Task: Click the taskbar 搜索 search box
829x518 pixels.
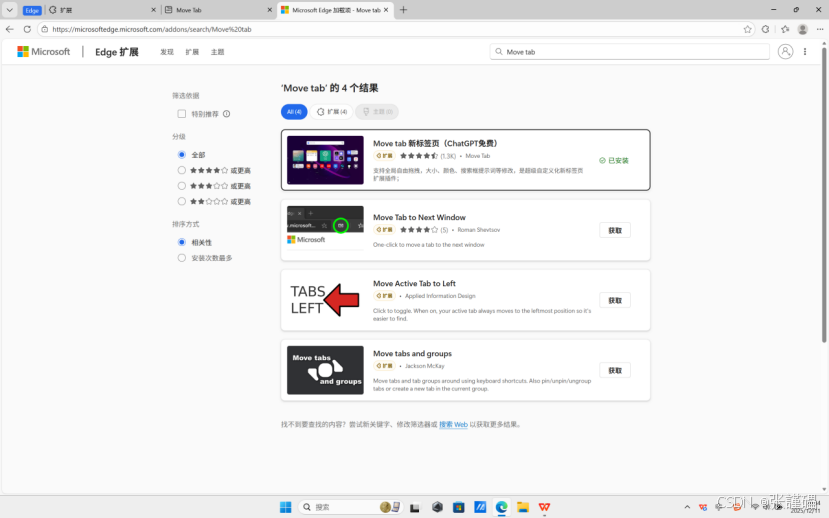Action: pos(349,507)
